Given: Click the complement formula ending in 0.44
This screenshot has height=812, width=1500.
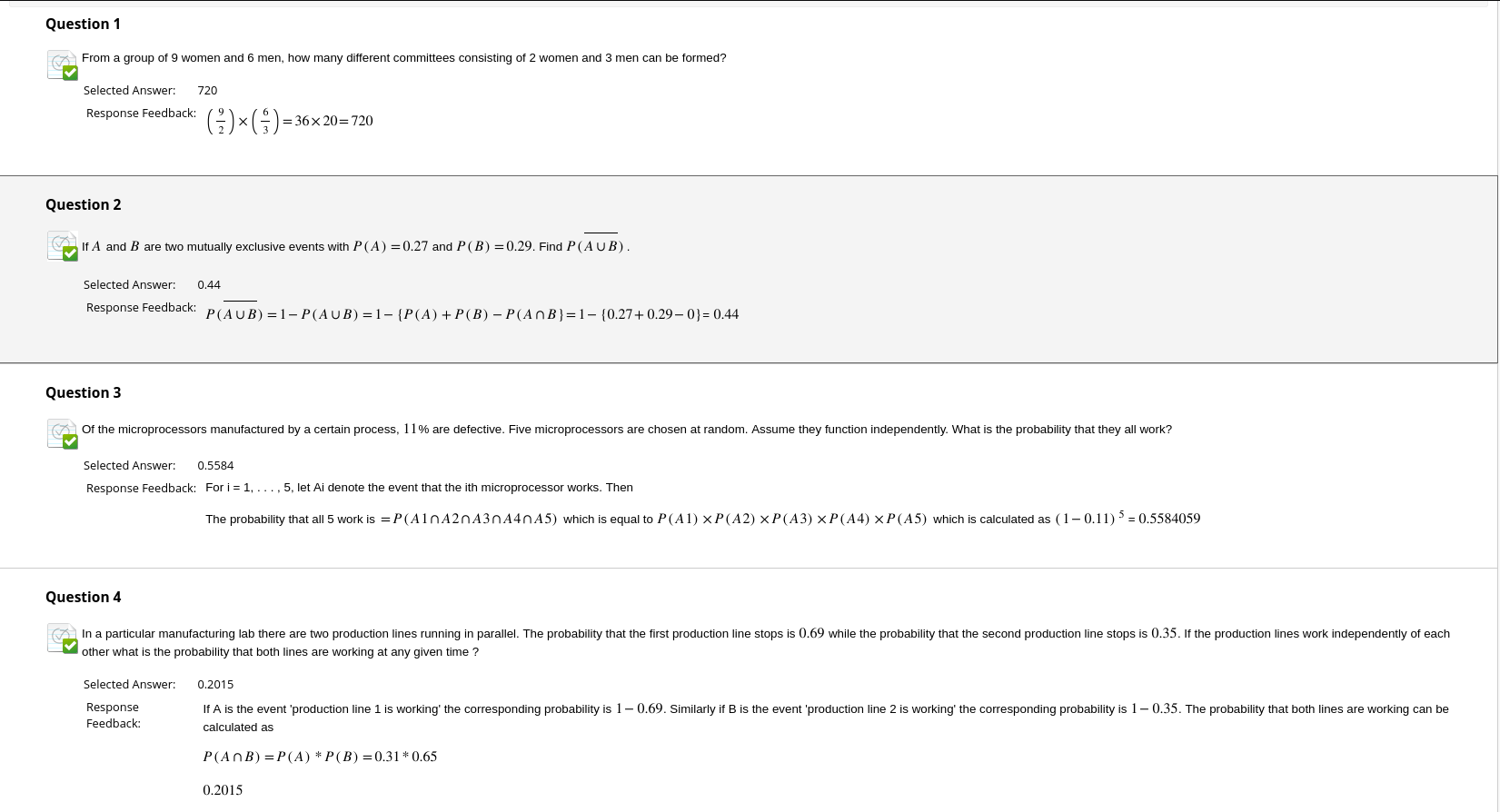Looking at the screenshot, I should [x=472, y=312].
